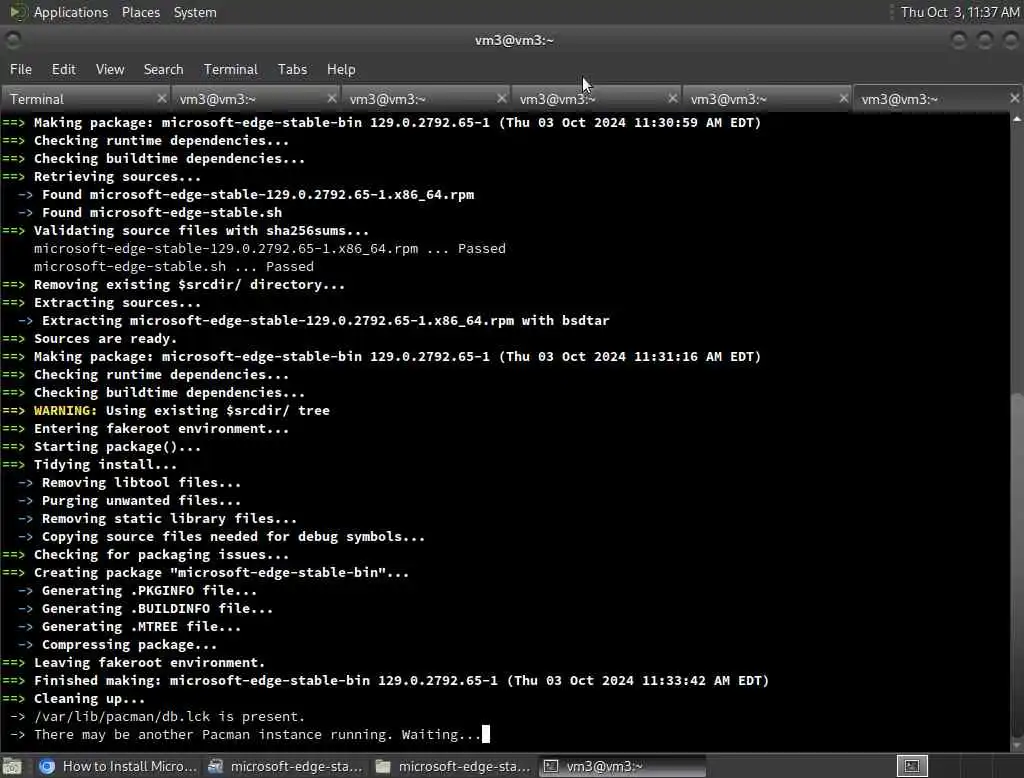Click 'Removing existing $srcdir/ directory...' line
The image size is (1024, 778).
189,284
